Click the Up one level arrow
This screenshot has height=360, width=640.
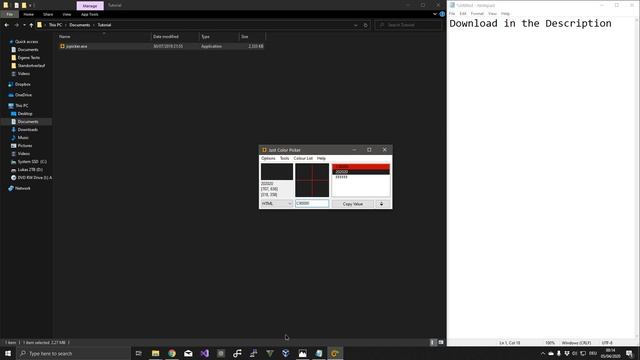tap(31, 25)
